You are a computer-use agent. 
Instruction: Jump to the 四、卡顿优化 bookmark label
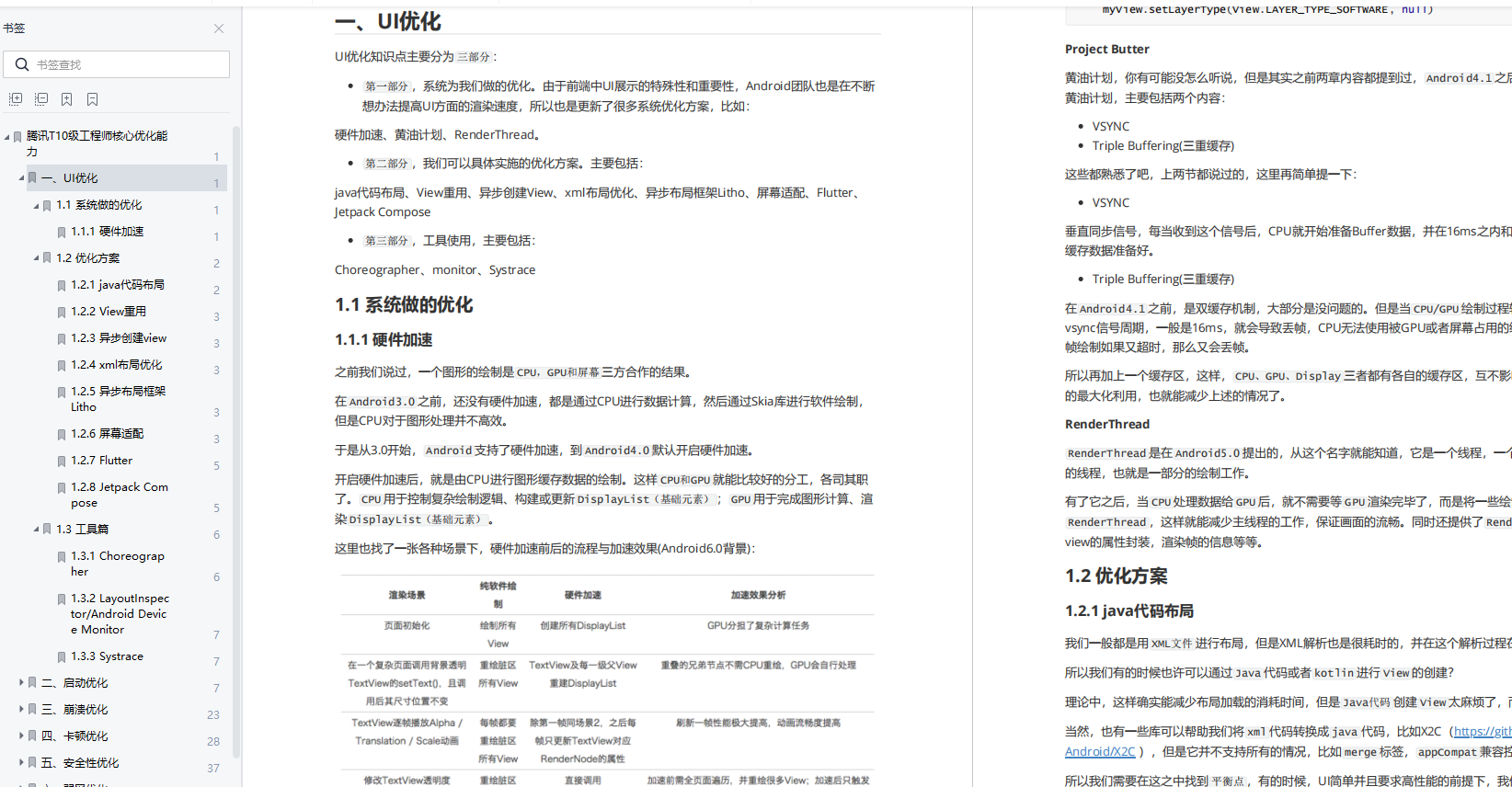click(x=74, y=736)
